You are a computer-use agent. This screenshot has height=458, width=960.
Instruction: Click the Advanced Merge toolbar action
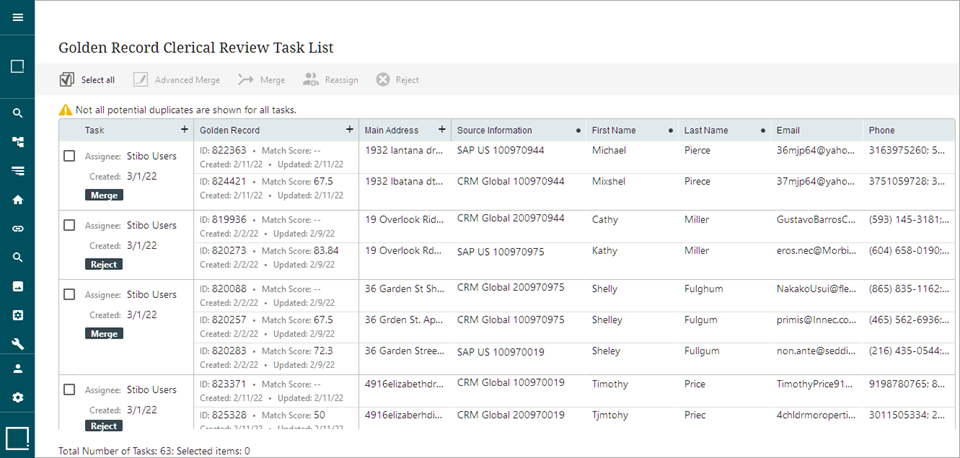click(176, 80)
